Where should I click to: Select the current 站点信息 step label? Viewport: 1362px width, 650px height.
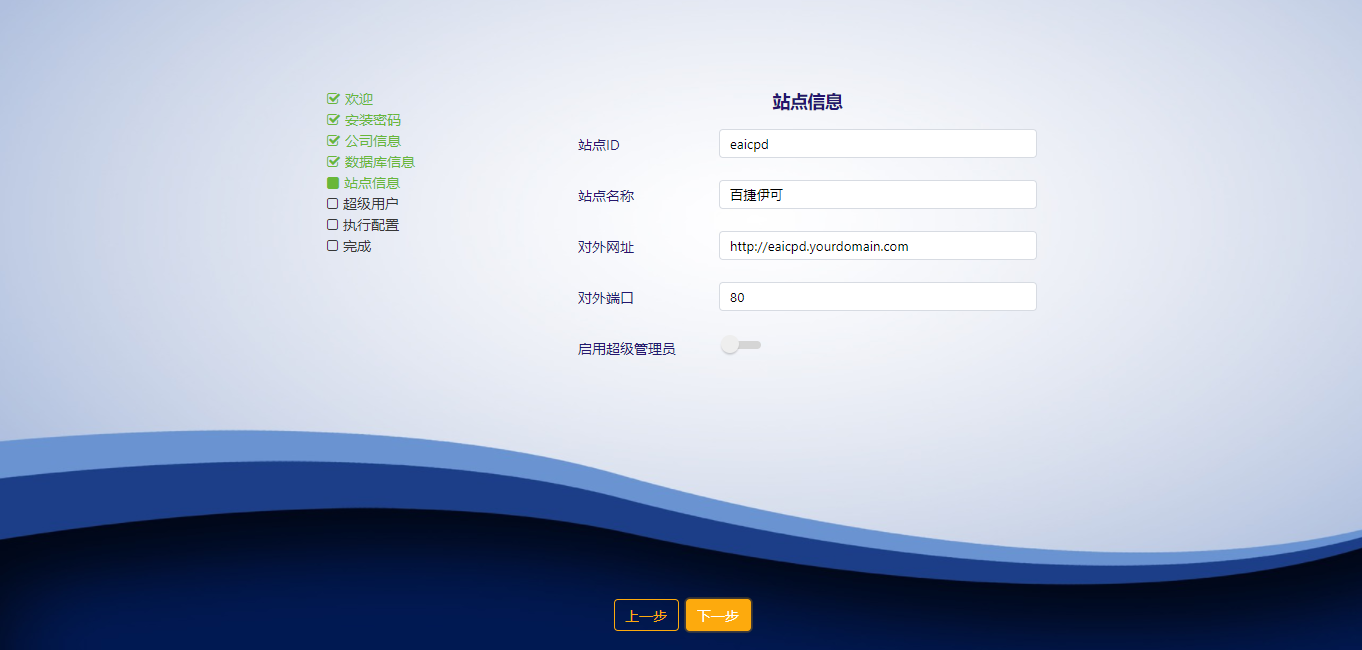(x=372, y=183)
